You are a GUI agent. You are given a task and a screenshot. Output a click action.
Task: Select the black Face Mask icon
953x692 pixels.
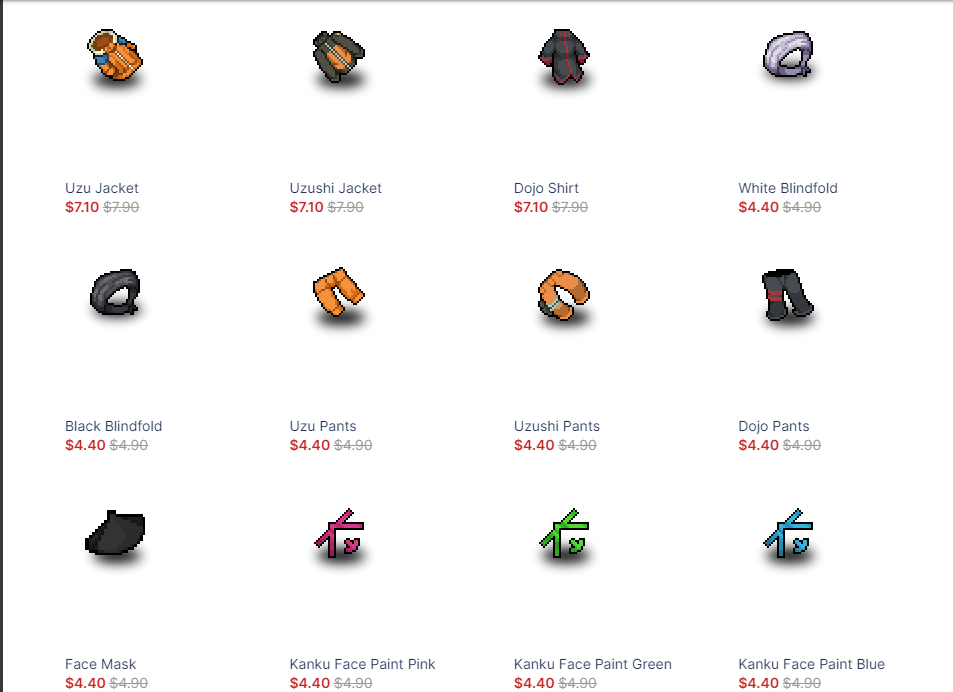pyautogui.click(x=115, y=533)
